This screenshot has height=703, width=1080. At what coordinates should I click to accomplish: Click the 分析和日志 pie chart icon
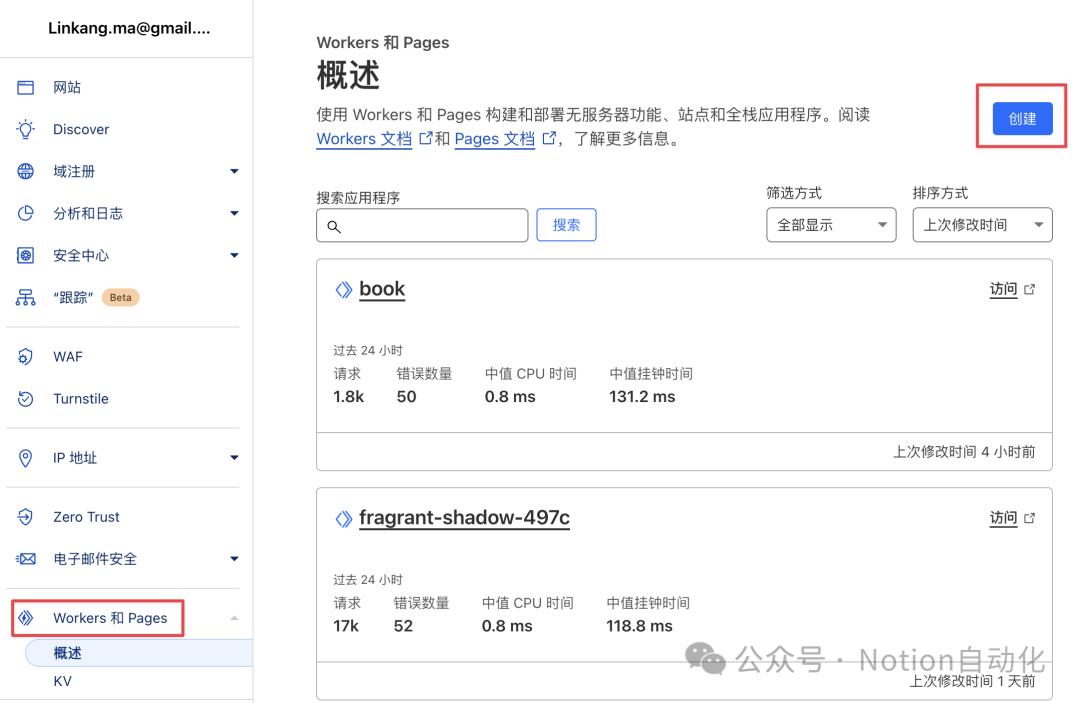pos(25,213)
